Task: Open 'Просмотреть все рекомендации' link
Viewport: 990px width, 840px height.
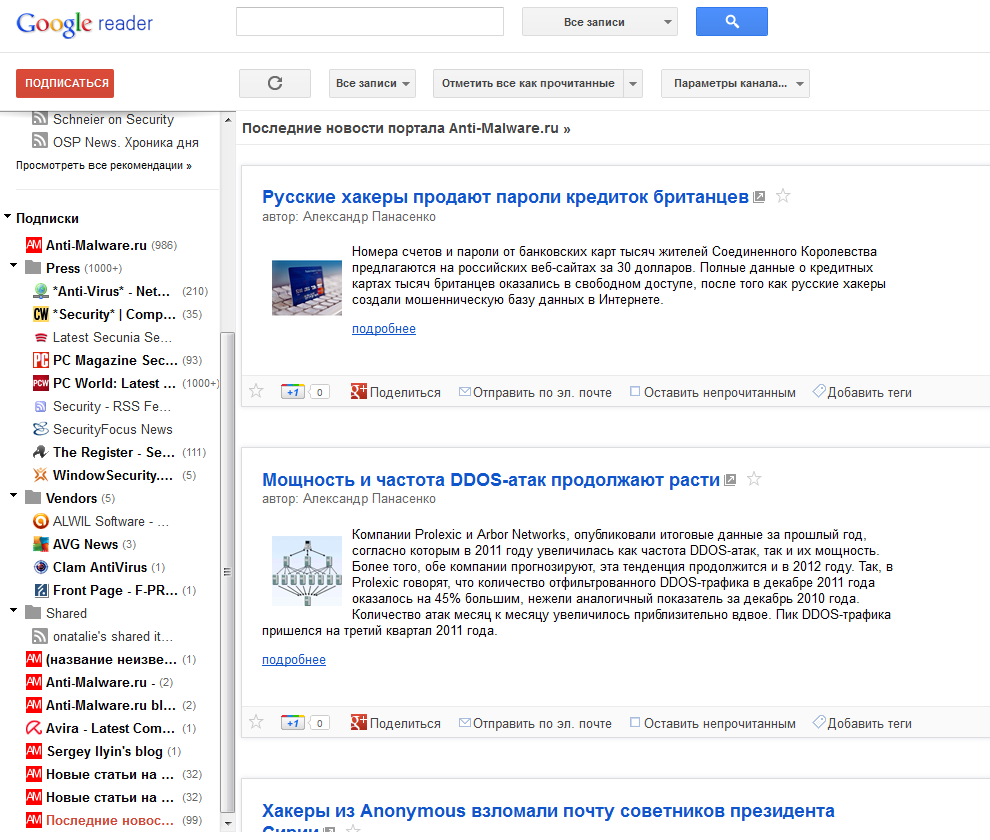Action: [x=104, y=165]
